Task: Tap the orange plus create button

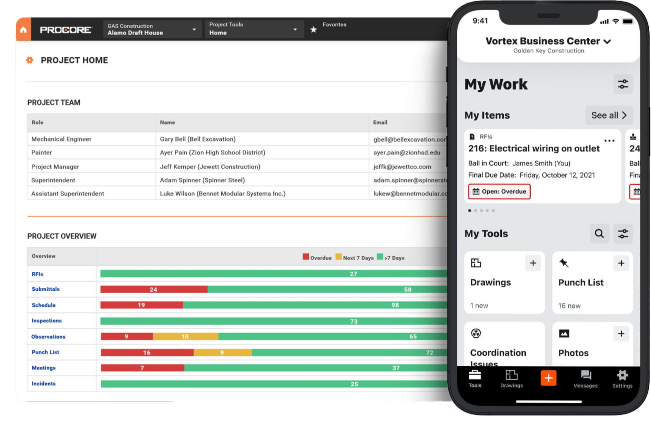Action: (x=548, y=378)
